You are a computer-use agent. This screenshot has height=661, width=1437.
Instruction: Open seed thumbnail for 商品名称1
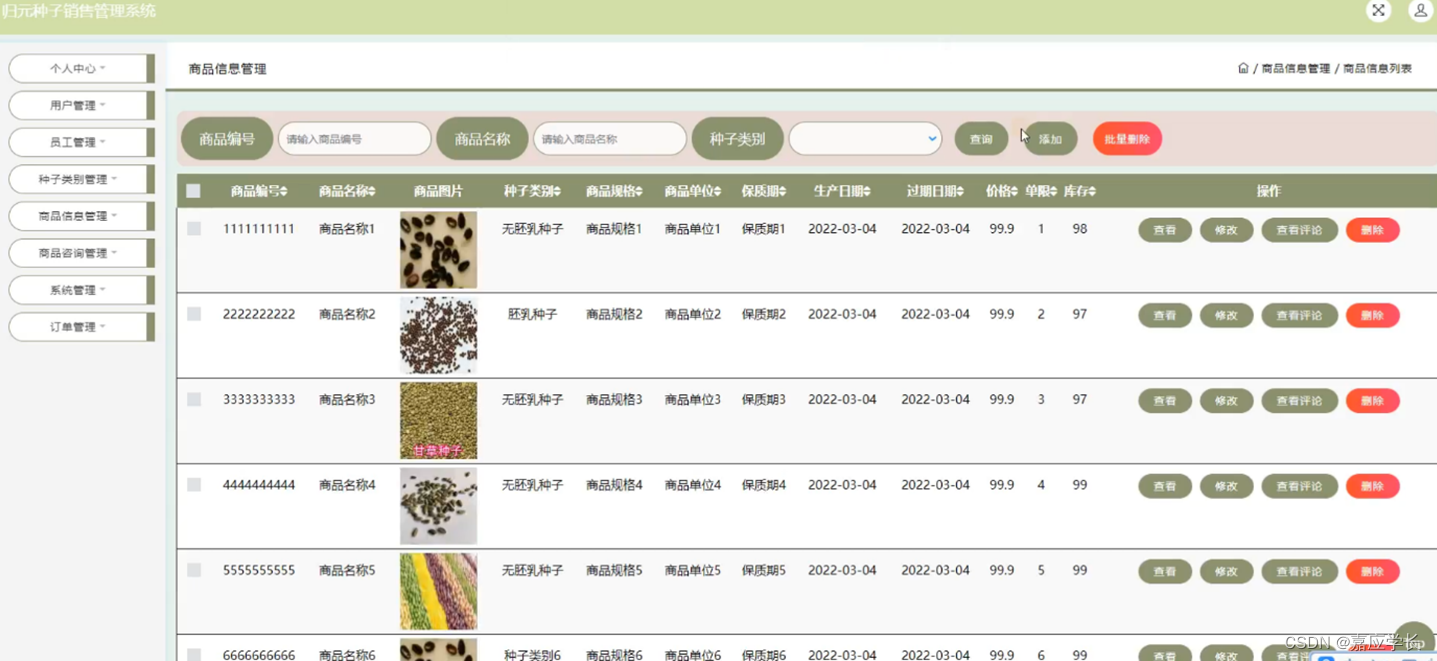(438, 250)
